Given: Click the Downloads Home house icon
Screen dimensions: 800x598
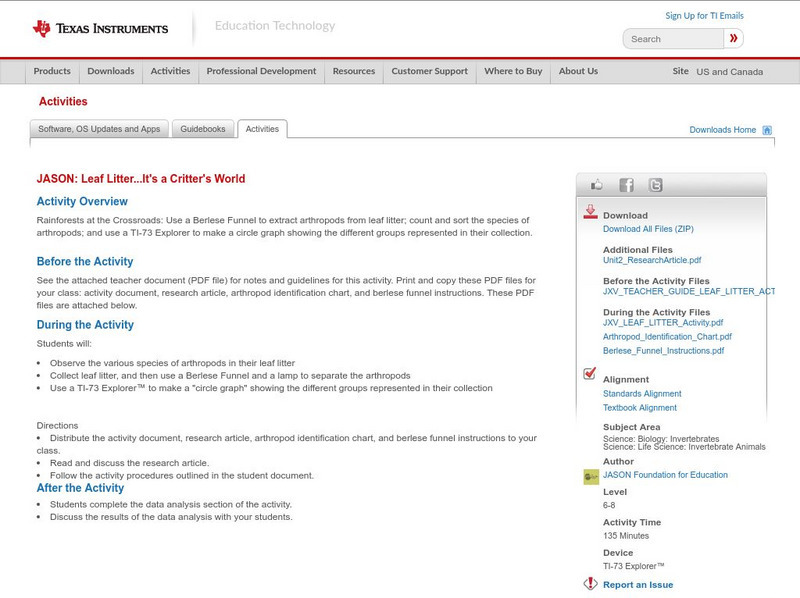Looking at the screenshot, I should [767, 130].
